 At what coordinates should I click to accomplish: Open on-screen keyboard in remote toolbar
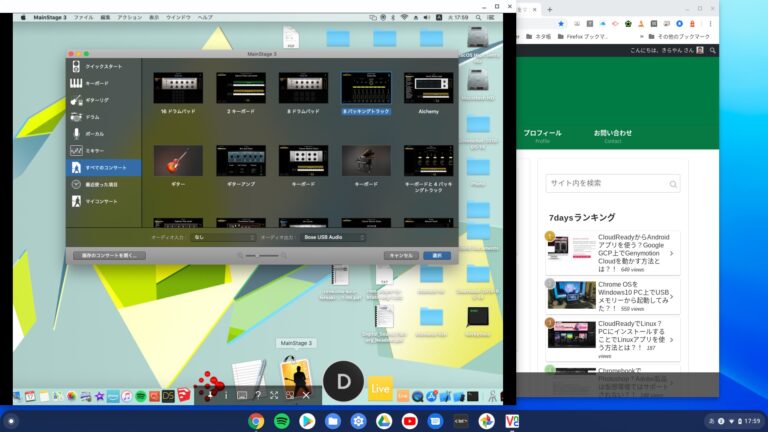click(x=242, y=395)
